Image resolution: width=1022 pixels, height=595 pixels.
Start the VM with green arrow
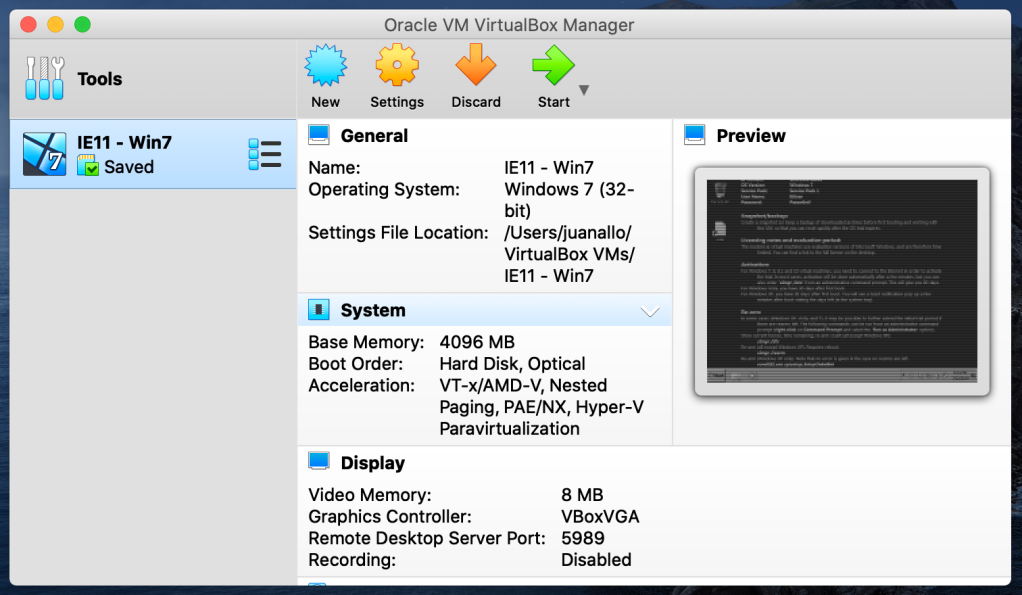click(553, 65)
